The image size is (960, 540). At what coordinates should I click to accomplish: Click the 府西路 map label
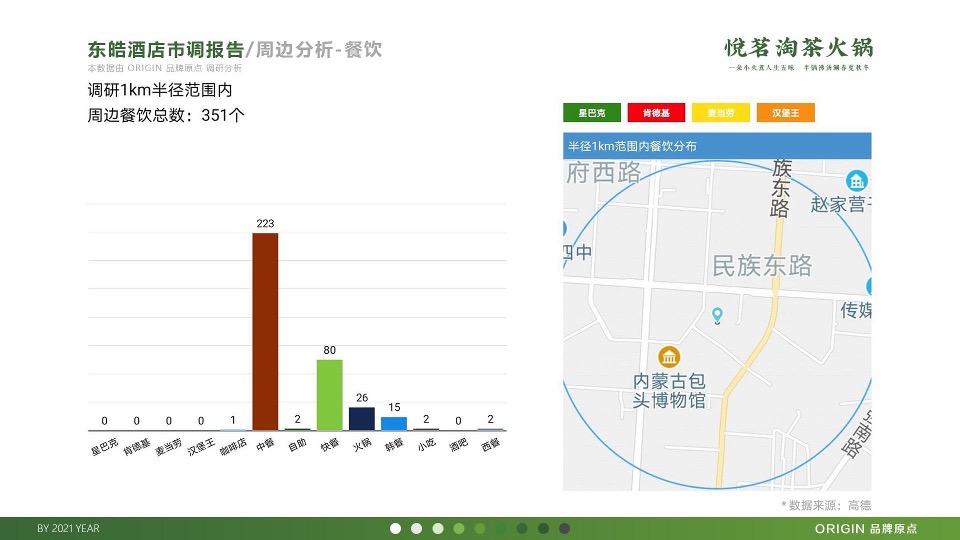point(603,173)
